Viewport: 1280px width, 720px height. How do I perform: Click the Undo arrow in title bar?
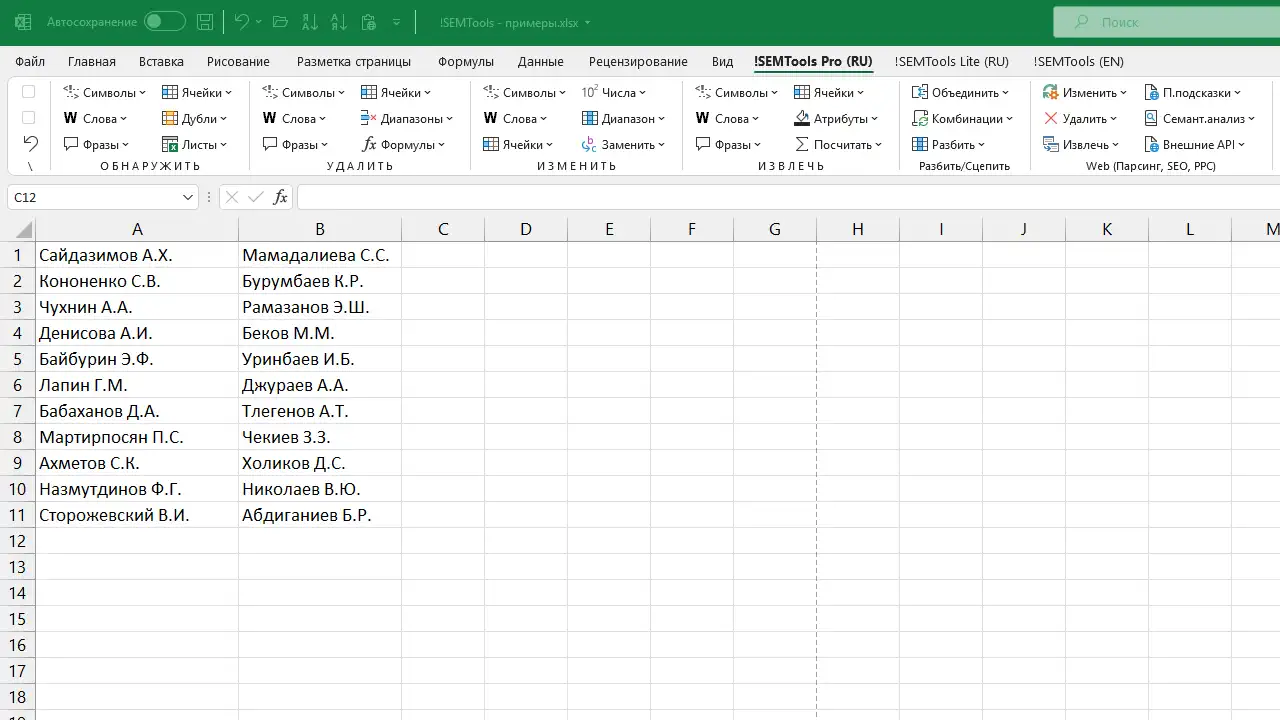click(x=241, y=21)
